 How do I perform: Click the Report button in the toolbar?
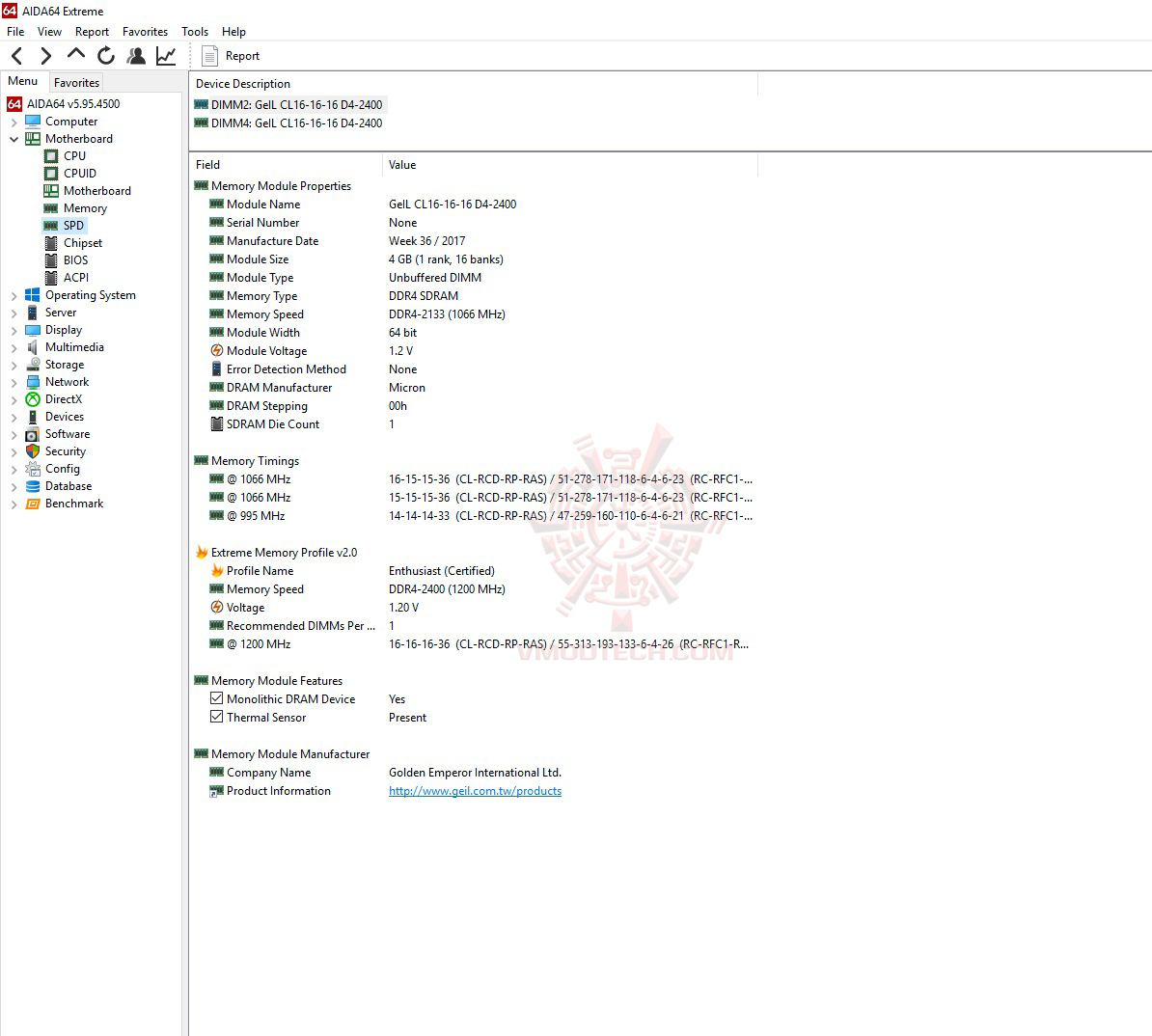tap(231, 56)
